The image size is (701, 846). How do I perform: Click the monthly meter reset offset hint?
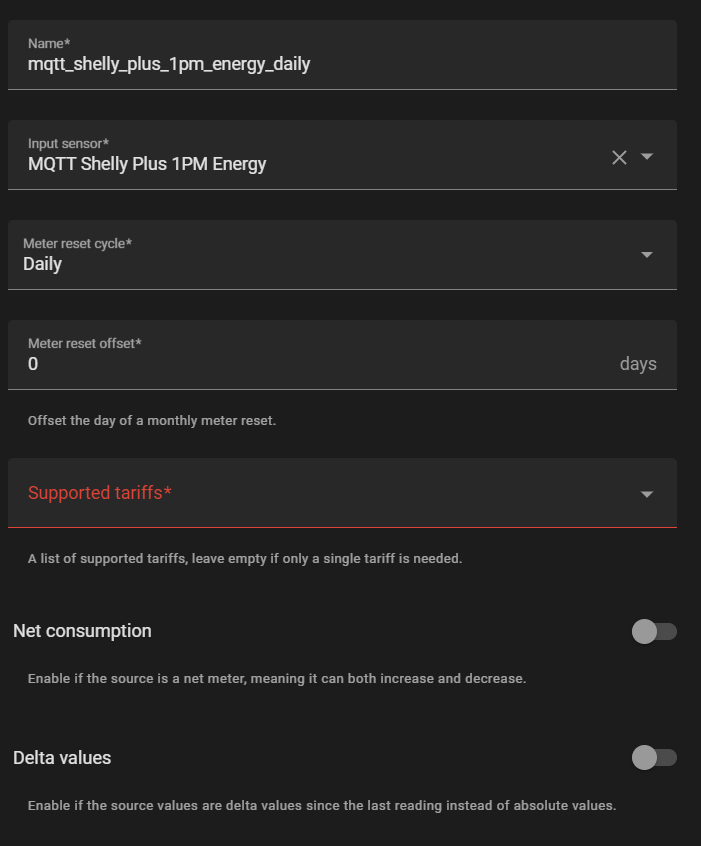(x=152, y=421)
